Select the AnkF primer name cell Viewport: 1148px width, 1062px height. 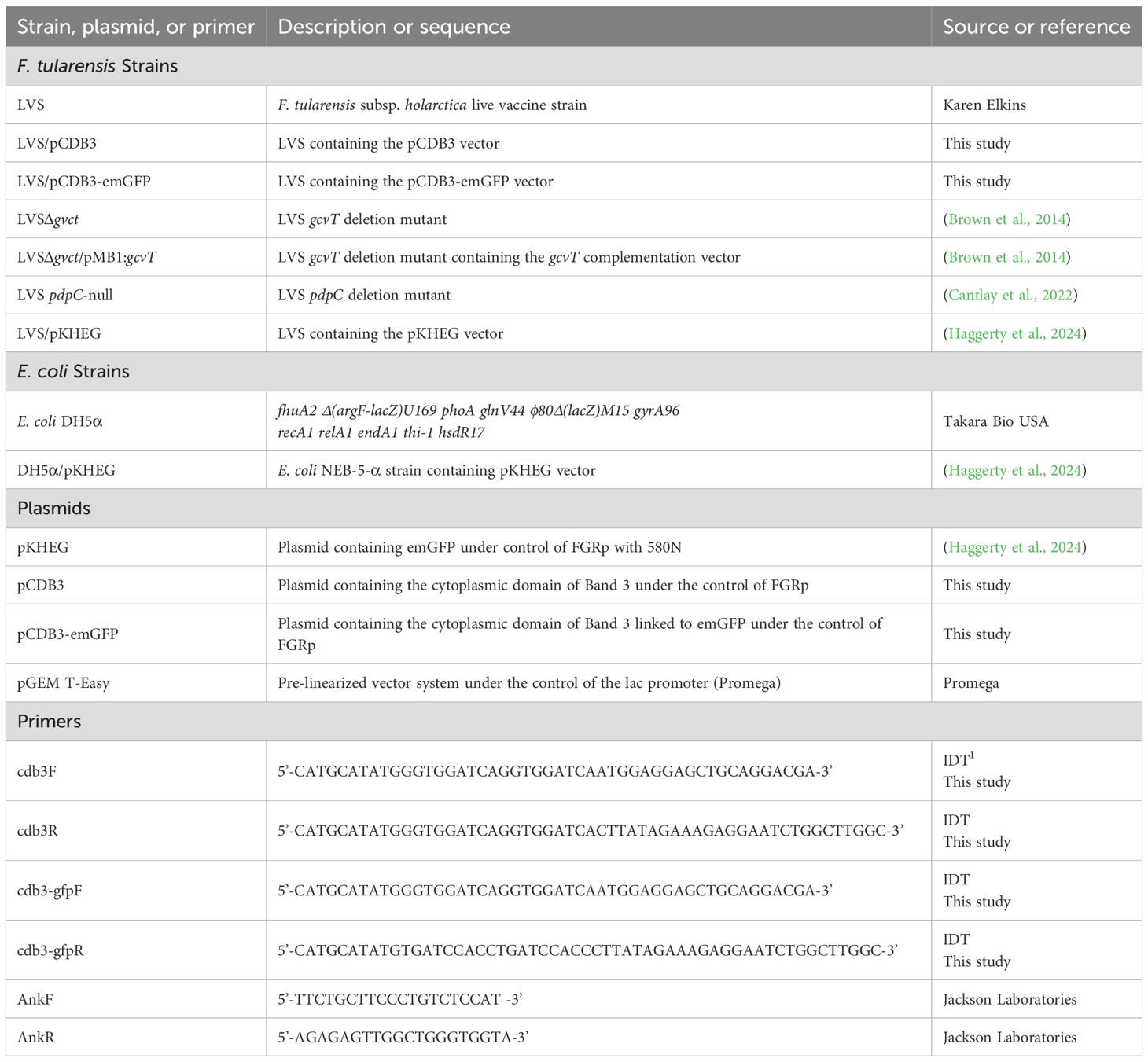point(35,999)
